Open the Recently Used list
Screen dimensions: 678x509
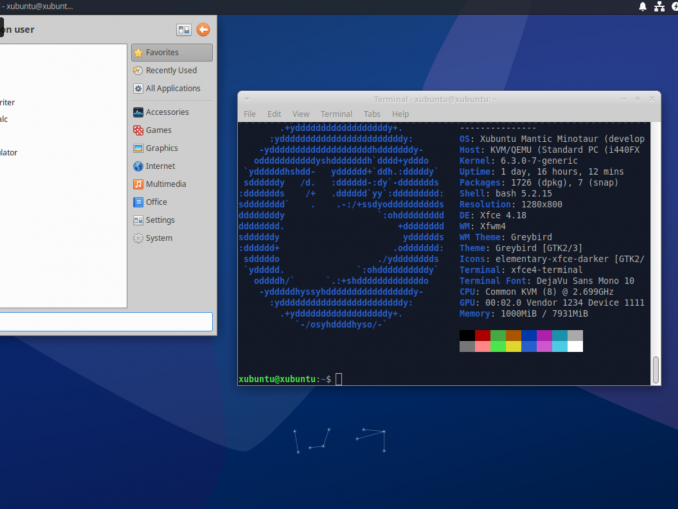(x=171, y=70)
